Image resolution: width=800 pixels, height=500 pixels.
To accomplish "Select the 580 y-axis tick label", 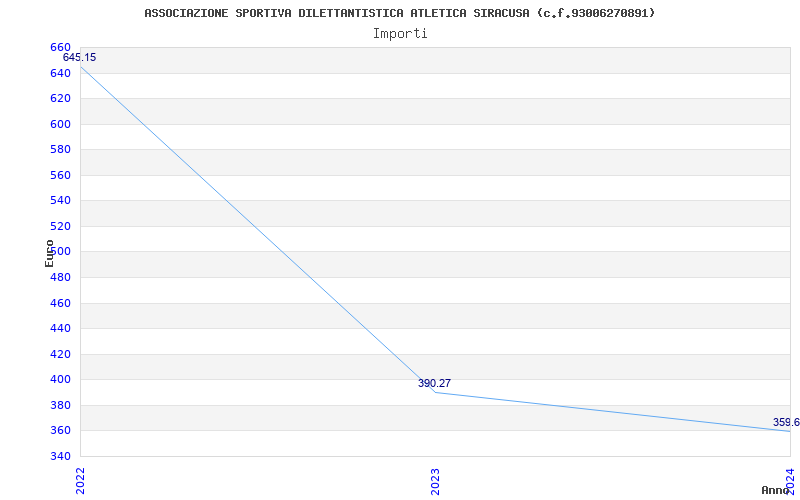I will pos(60,149).
